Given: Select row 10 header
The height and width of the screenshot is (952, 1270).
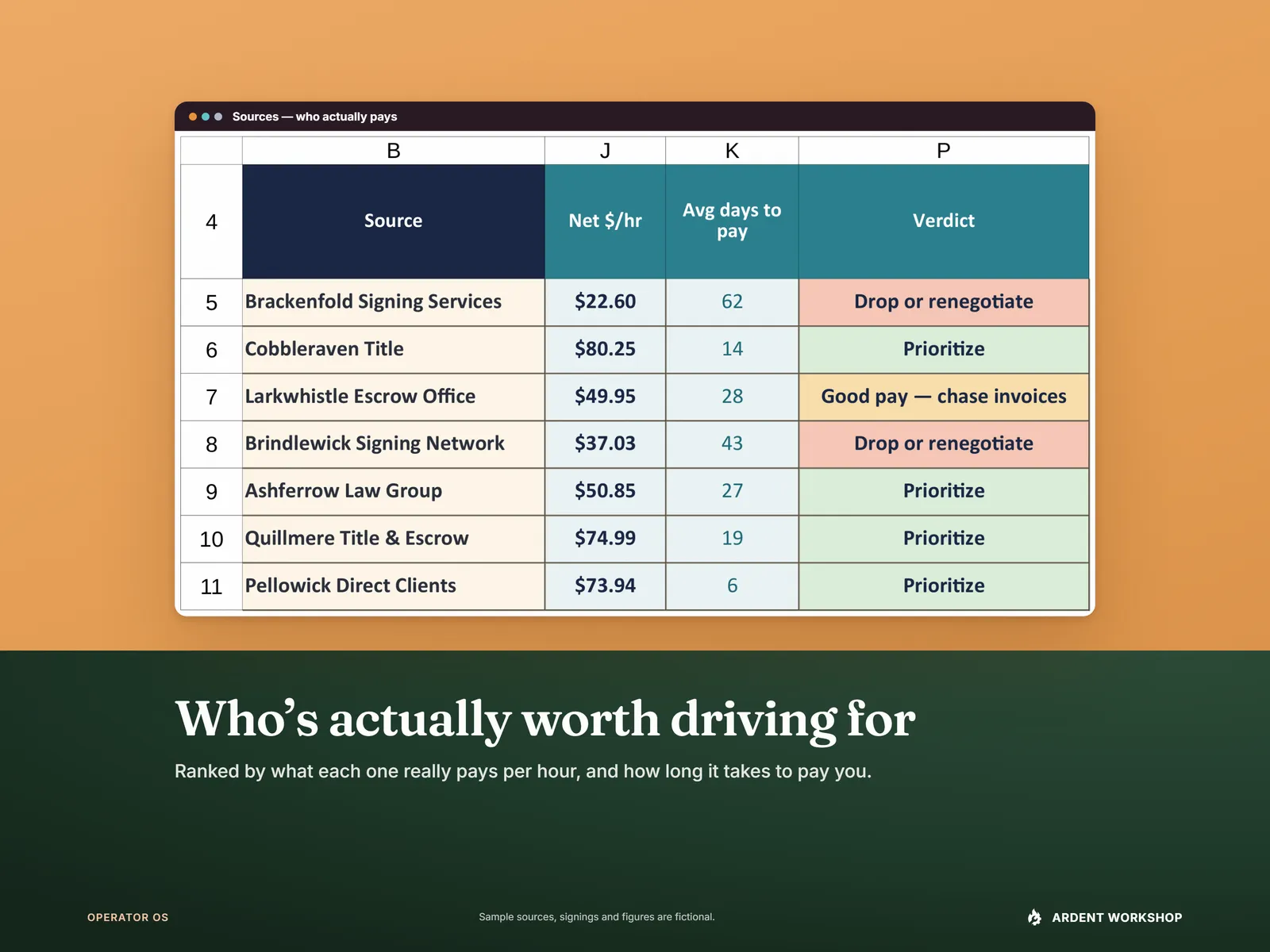Looking at the screenshot, I should [x=211, y=539].
